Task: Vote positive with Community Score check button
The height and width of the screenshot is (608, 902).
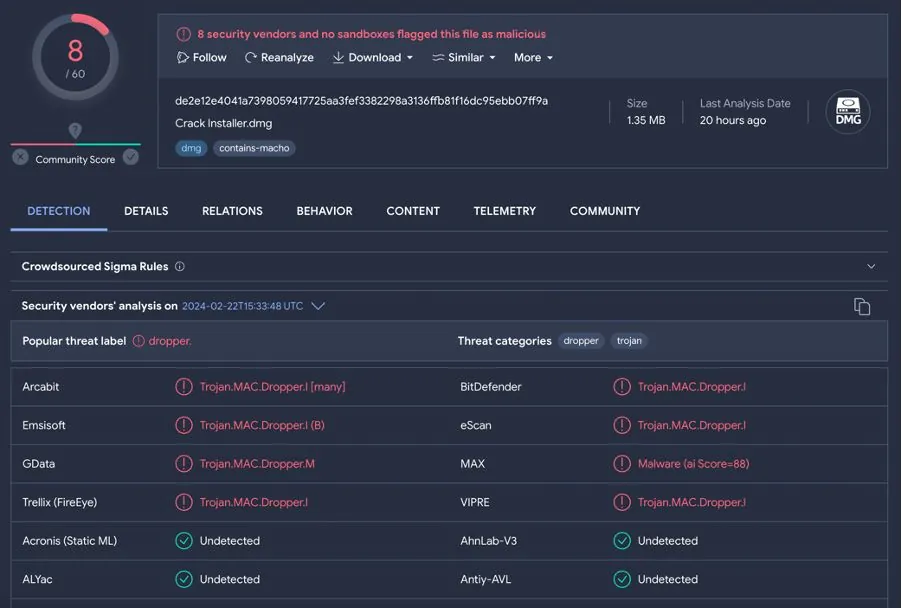Action: [130, 158]
